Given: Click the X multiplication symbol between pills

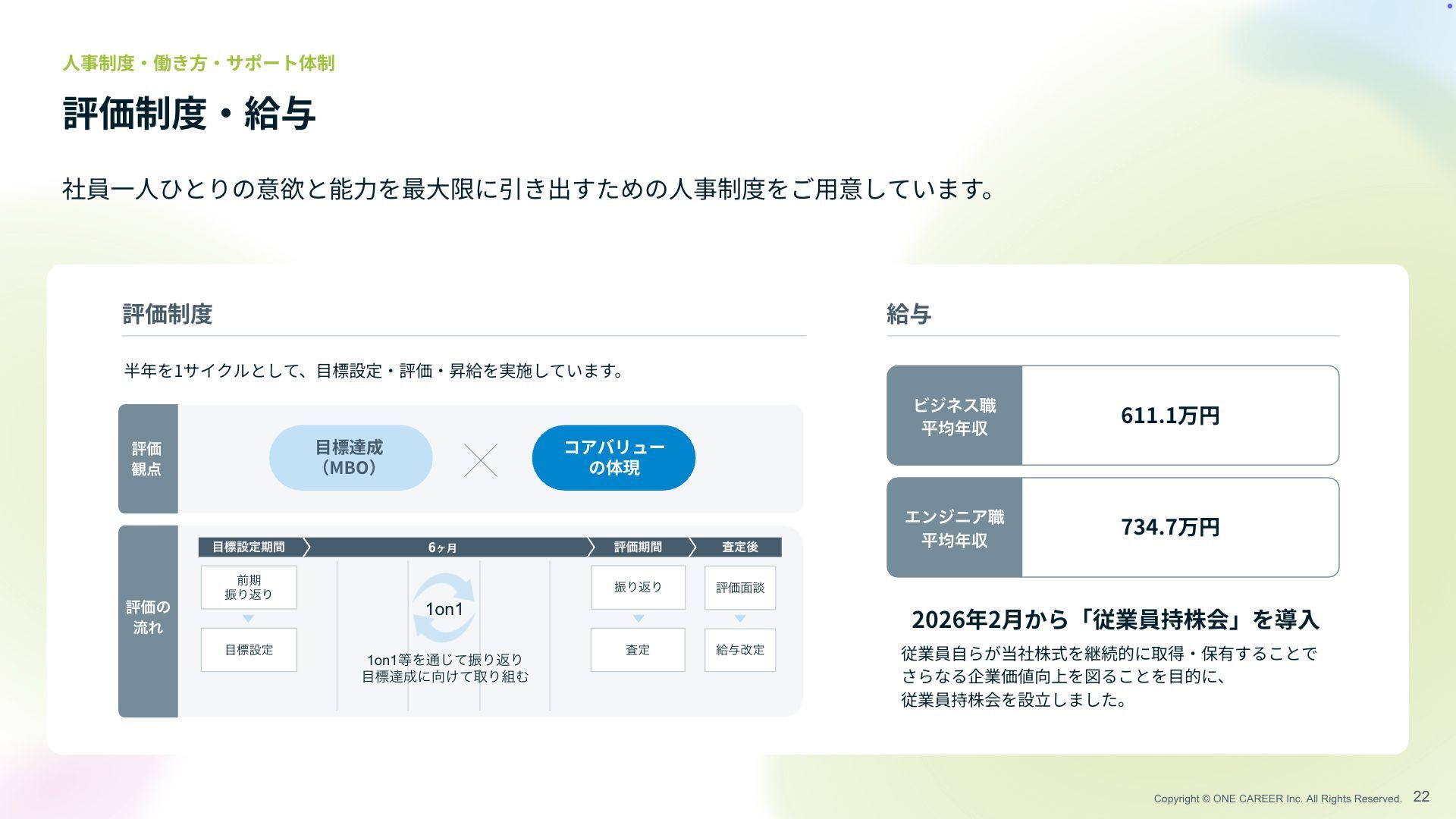Looking at the screenshot, I should point(481,460).
